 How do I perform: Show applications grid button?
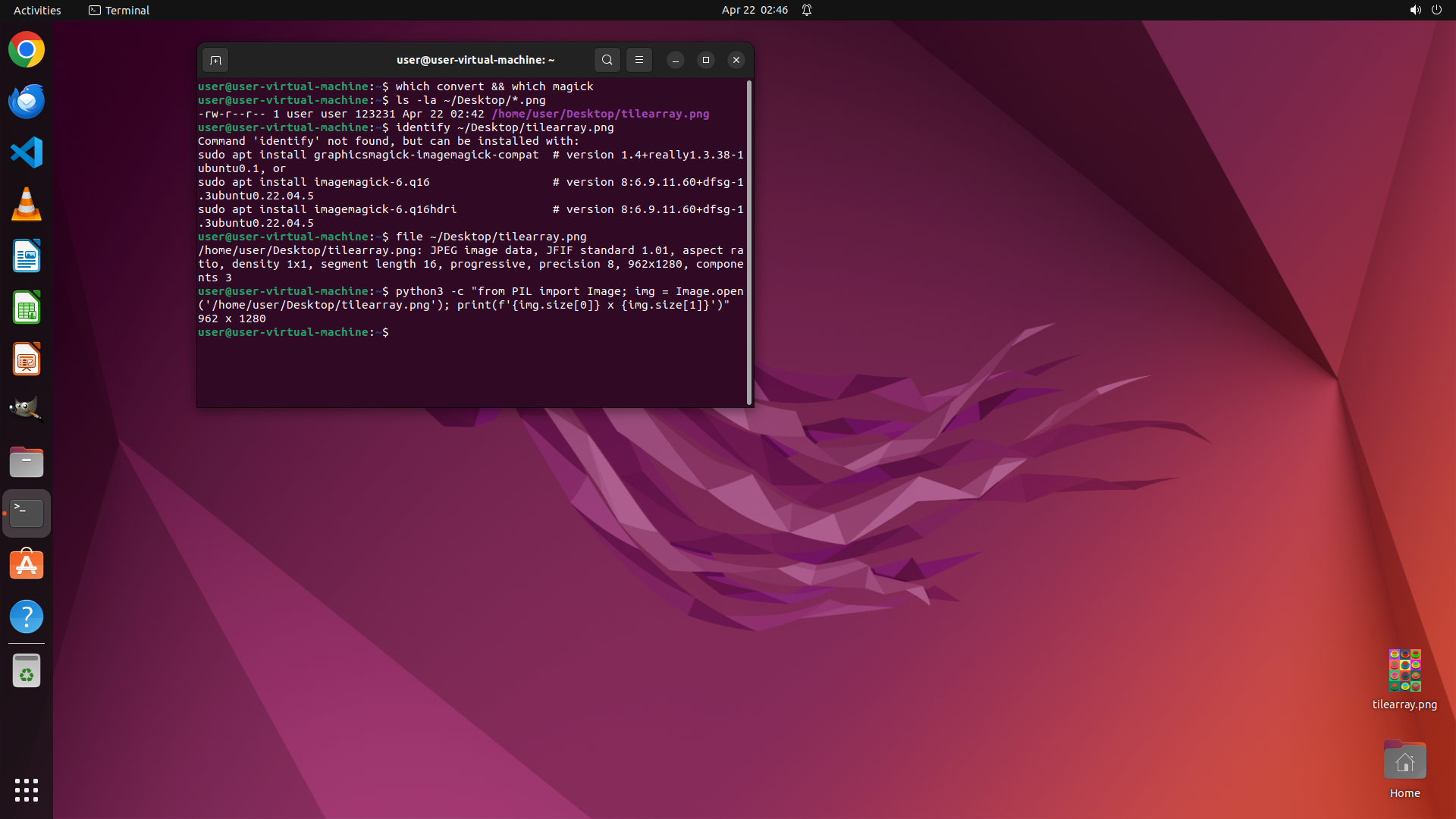[x=27, y=790]
